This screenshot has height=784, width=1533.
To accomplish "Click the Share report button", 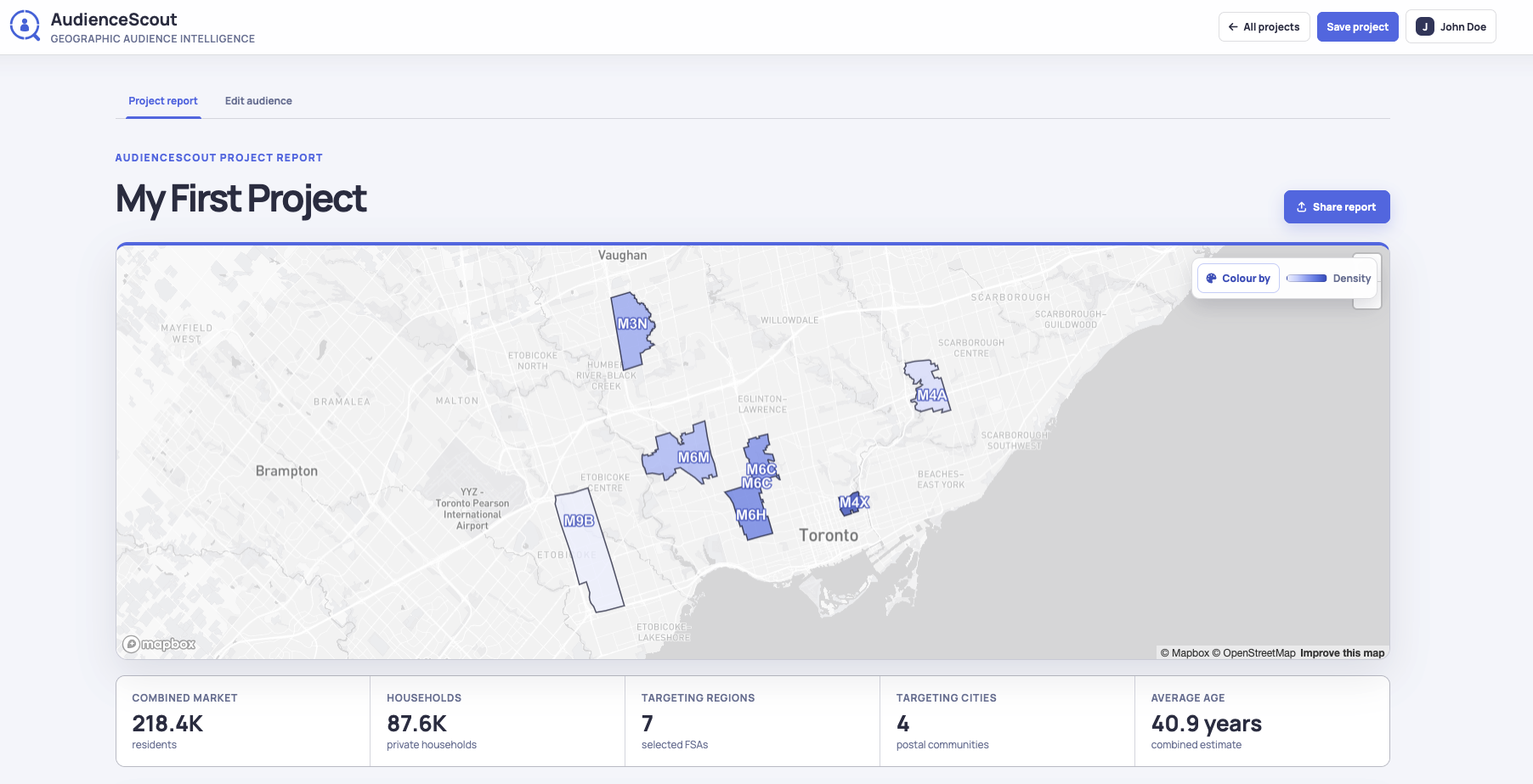I will click(1337, 207).
